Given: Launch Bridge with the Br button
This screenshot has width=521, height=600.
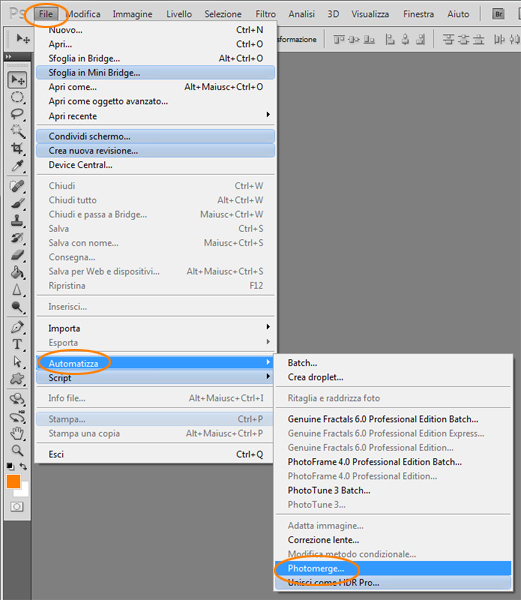Looking at the screenshot, I should click(x=498, y=14).
